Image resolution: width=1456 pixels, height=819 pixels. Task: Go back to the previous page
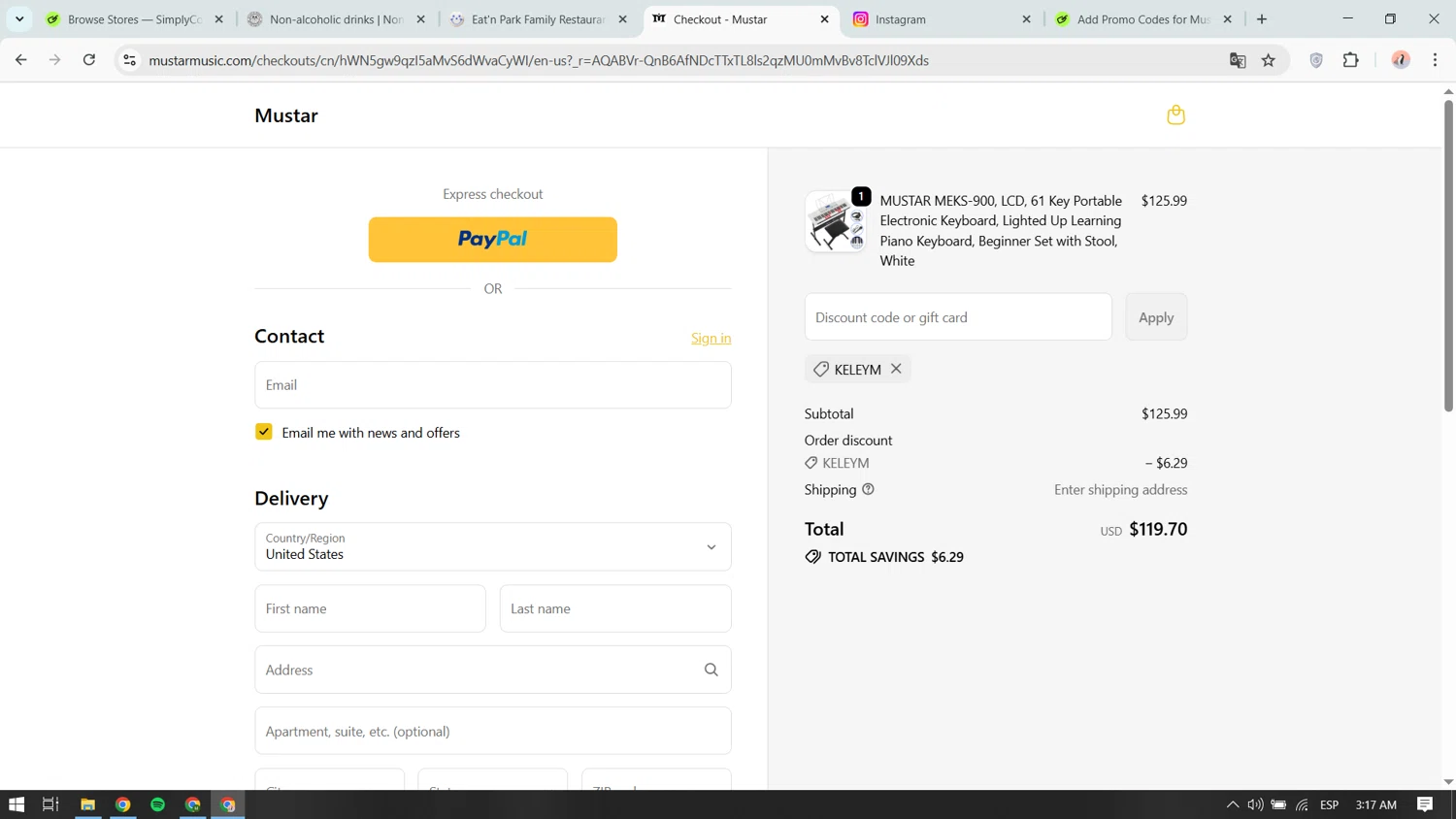click(x=21, y=60)
